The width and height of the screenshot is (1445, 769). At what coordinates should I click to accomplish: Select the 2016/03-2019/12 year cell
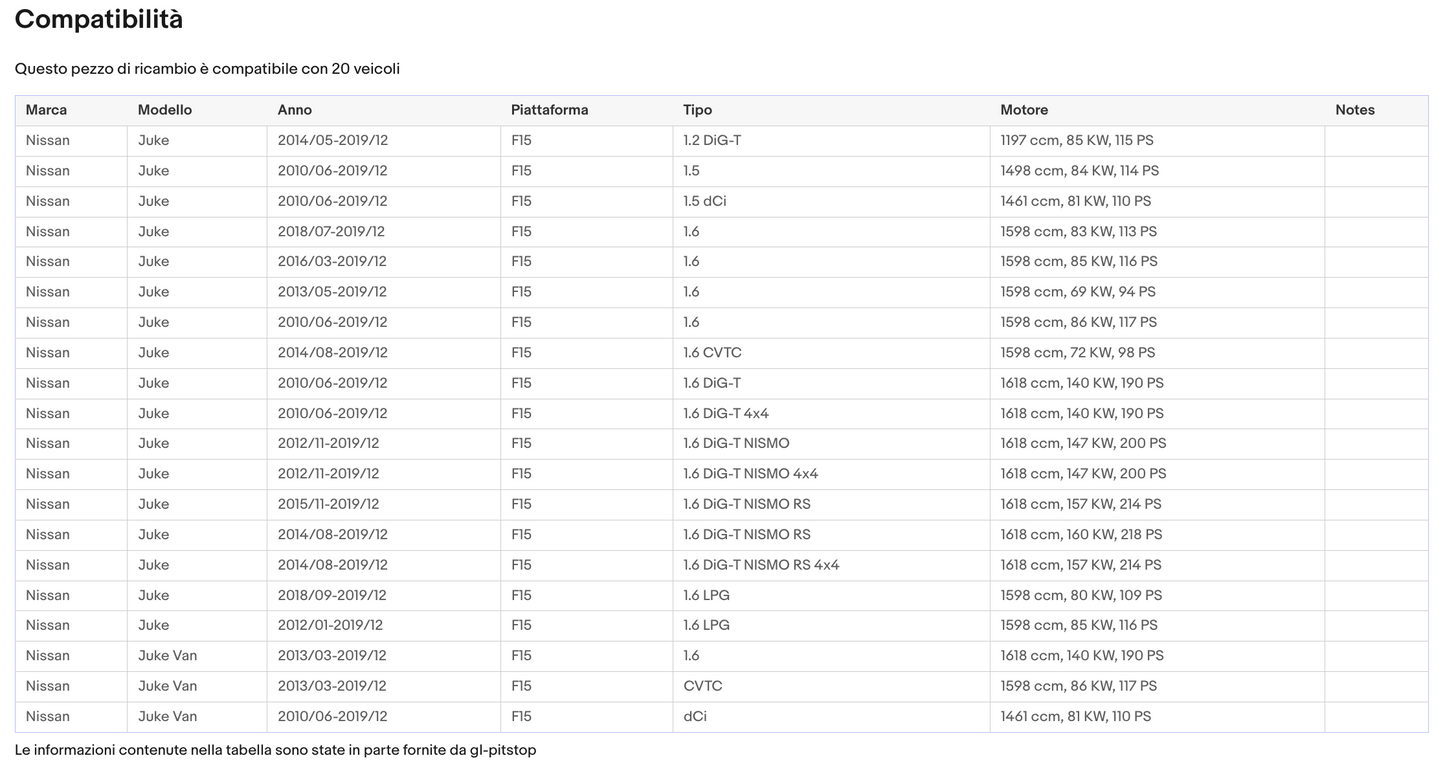pyautogui.click(x=332, y=261)
